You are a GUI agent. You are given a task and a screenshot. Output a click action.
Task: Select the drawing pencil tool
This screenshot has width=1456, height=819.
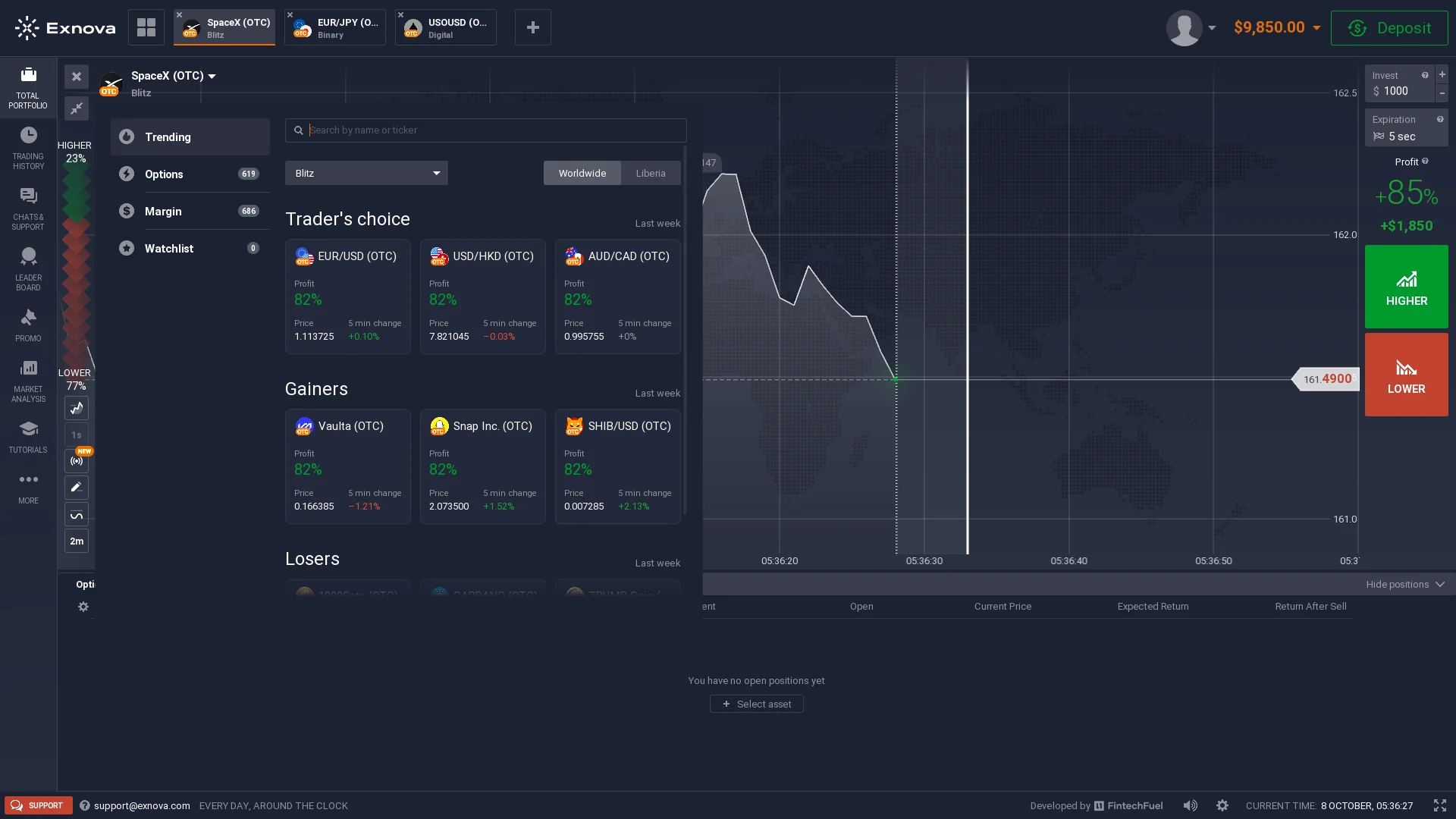tap(77, 488)
